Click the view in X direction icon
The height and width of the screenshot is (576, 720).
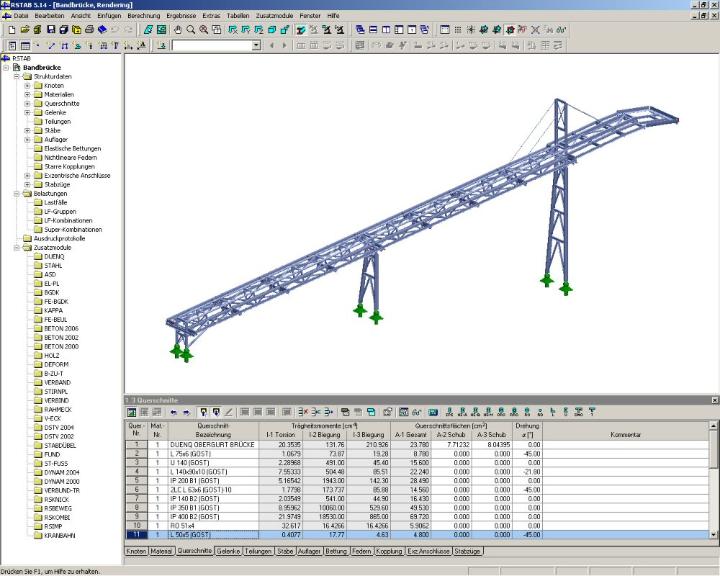coord(233,30)
